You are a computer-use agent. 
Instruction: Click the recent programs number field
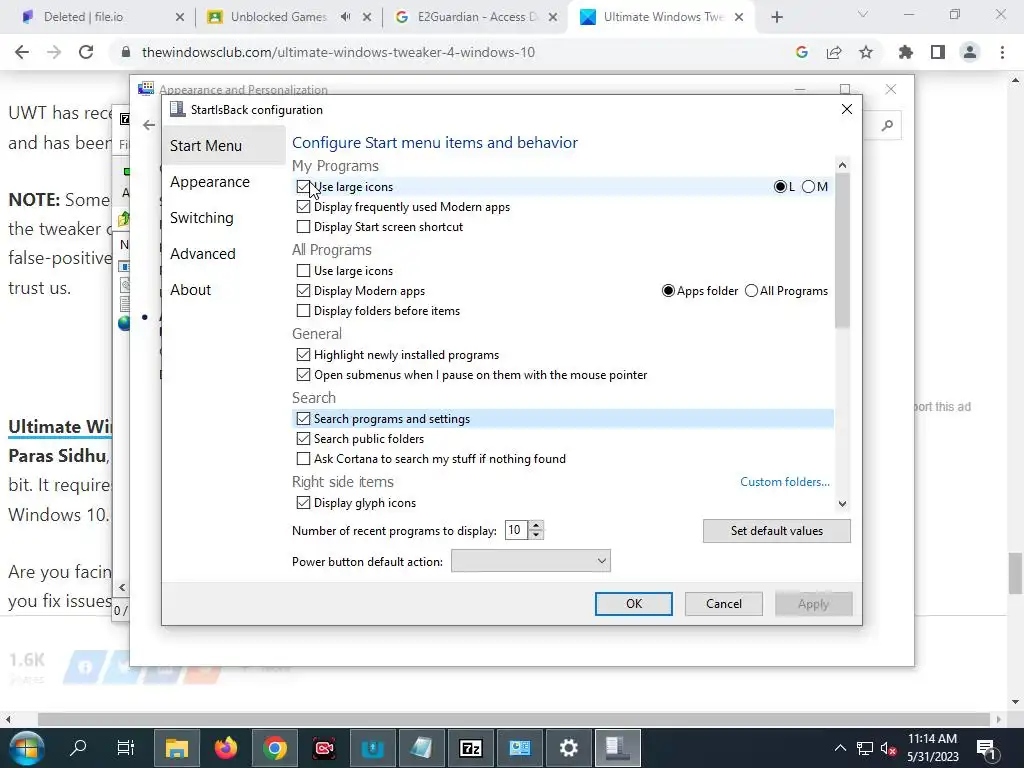point(516,530)
